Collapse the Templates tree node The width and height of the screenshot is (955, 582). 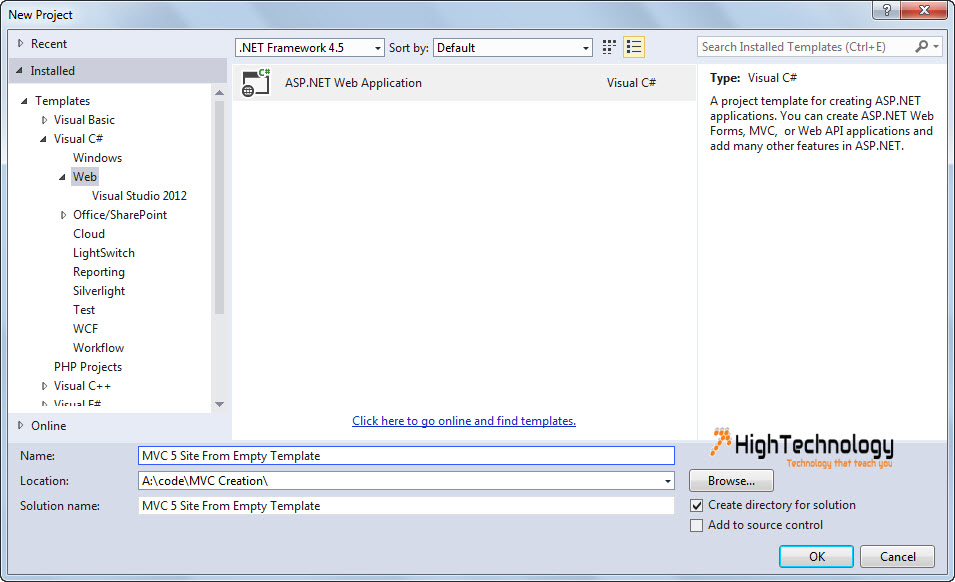click(24, 101)
